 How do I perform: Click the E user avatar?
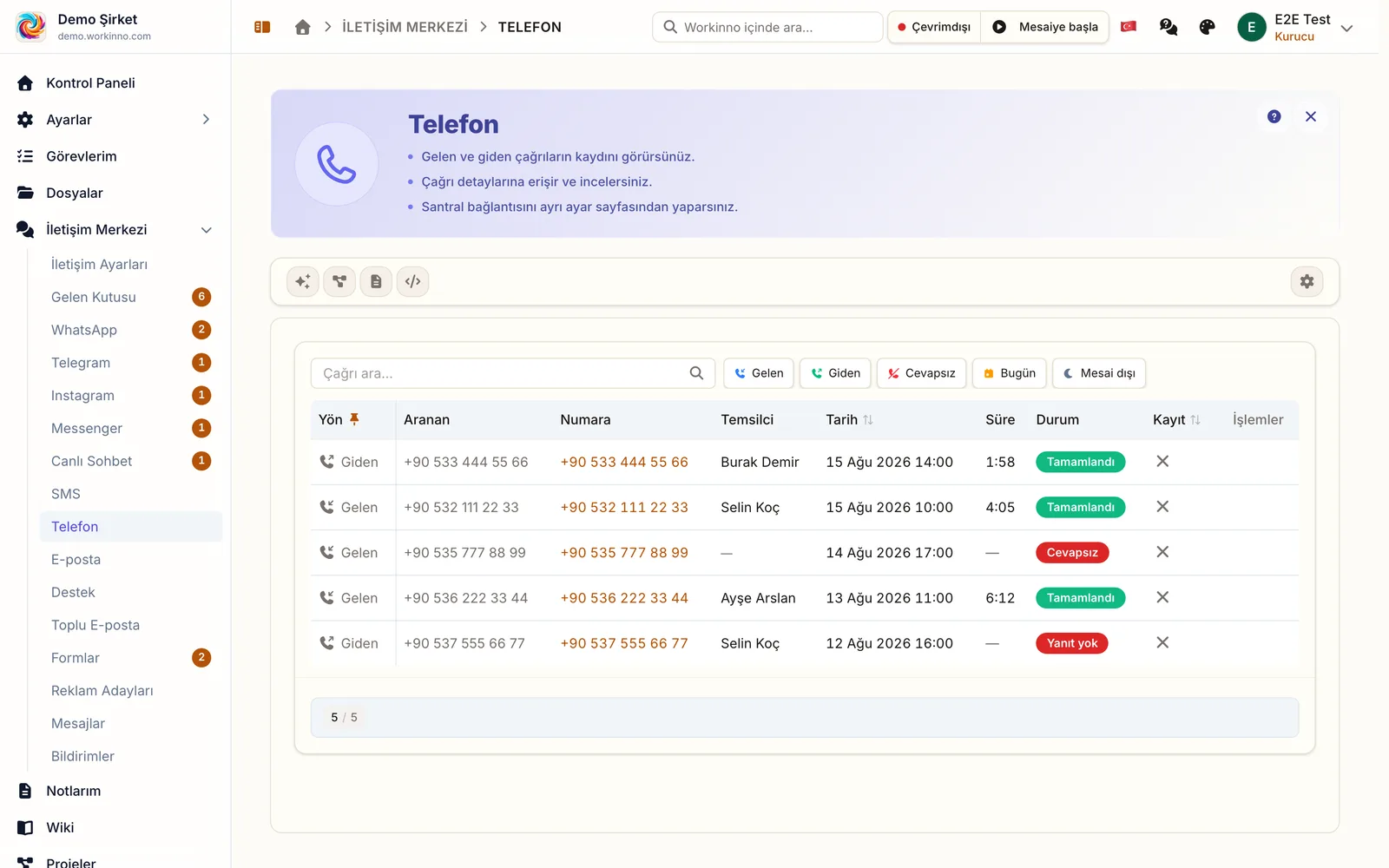point(1251,27)
